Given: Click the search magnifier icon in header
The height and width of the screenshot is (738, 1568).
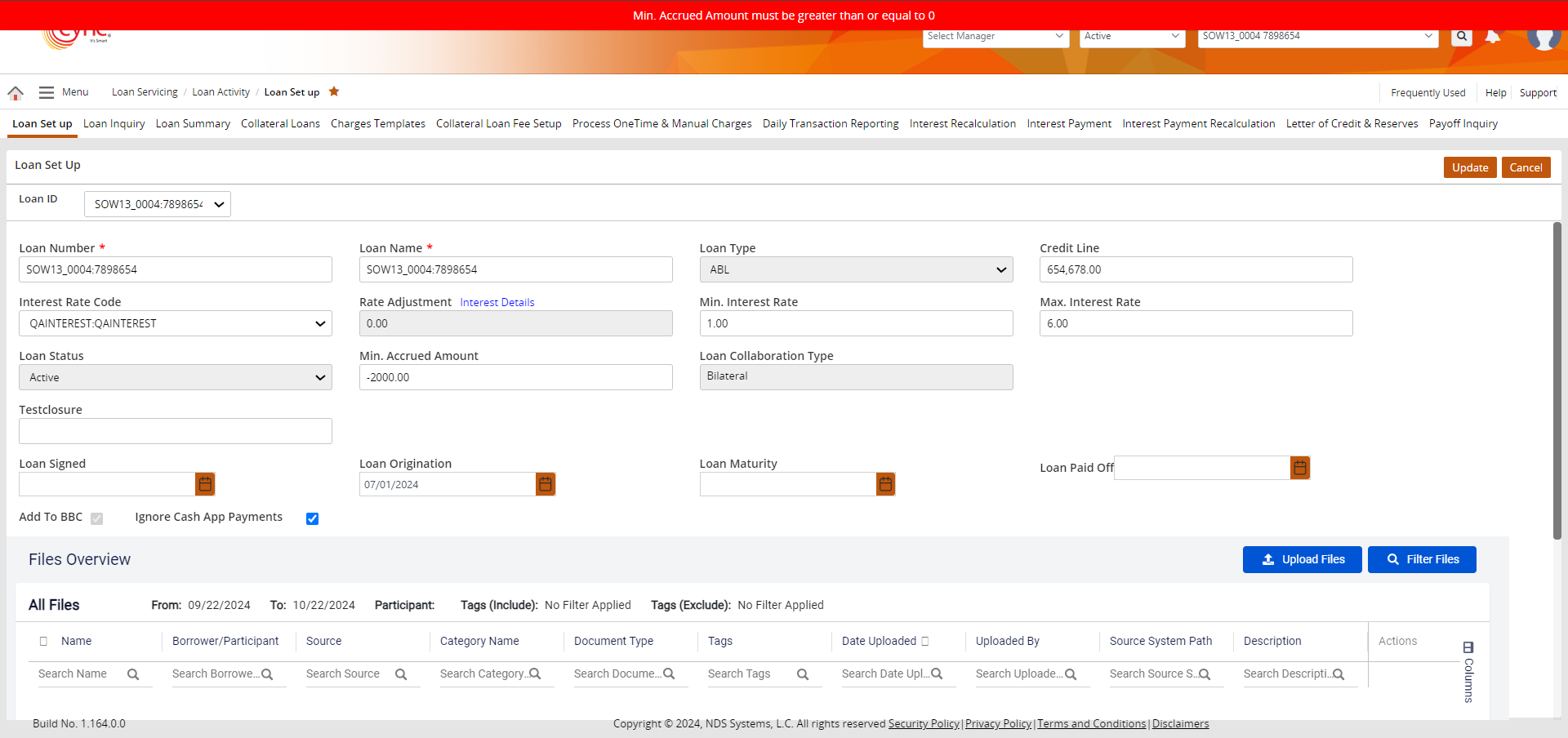Looking at the screenshot, I should click(1462, 37).
